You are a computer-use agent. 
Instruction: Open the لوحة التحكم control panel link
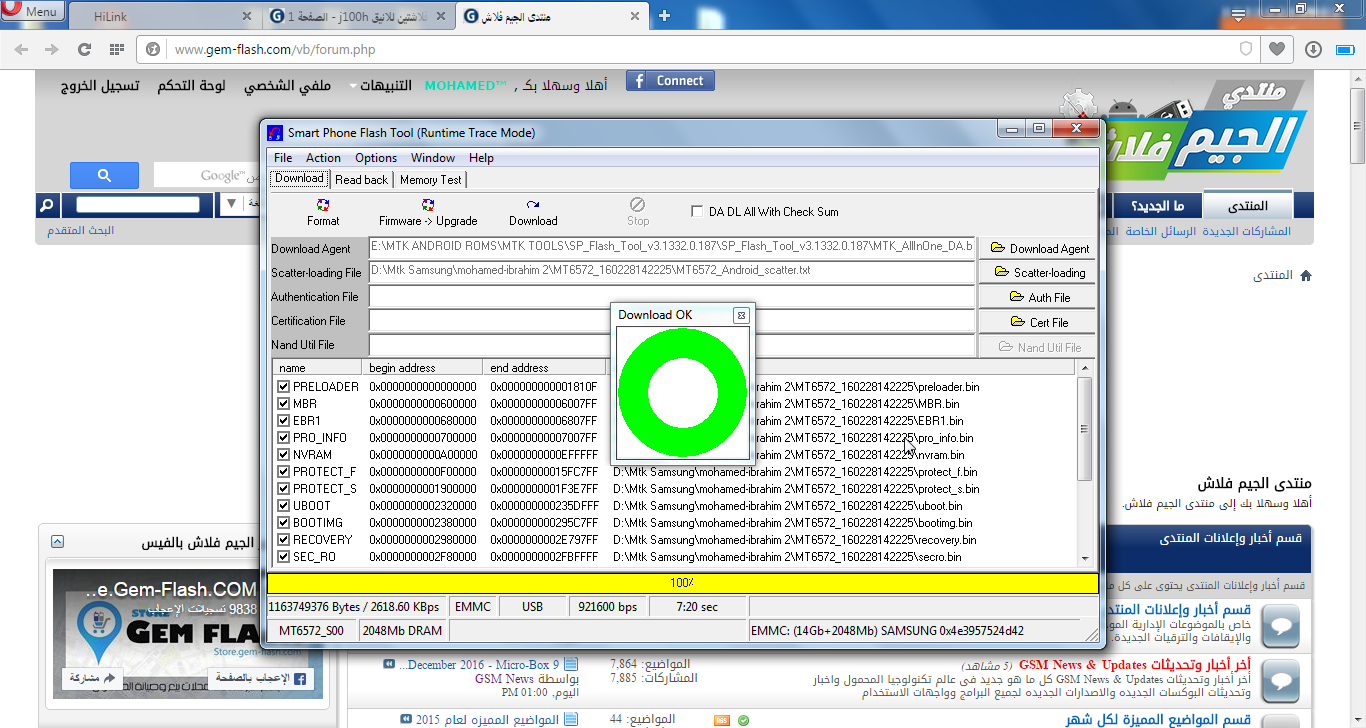(x=191, y=86)
